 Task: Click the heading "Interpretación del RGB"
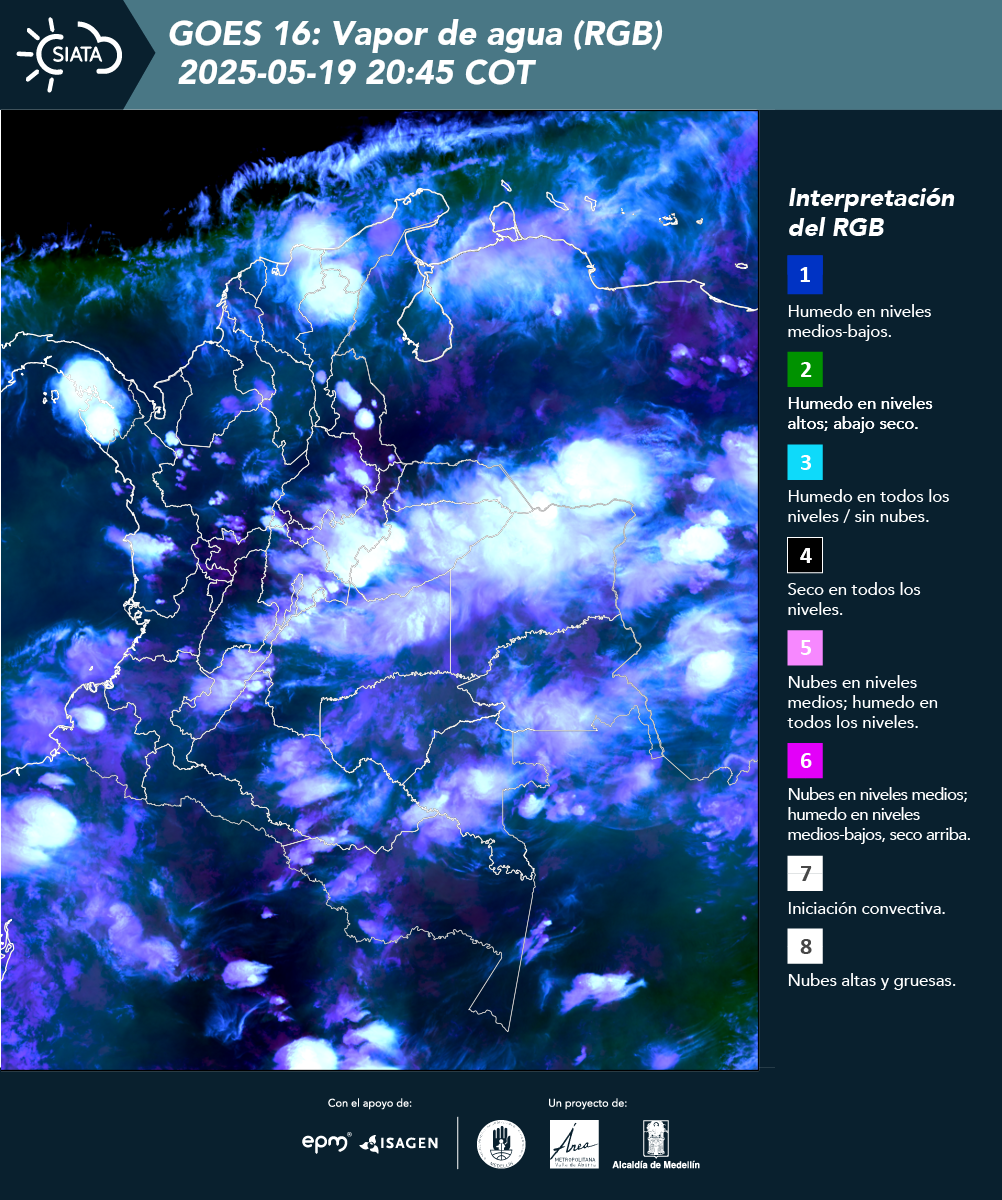pos(871,212)
